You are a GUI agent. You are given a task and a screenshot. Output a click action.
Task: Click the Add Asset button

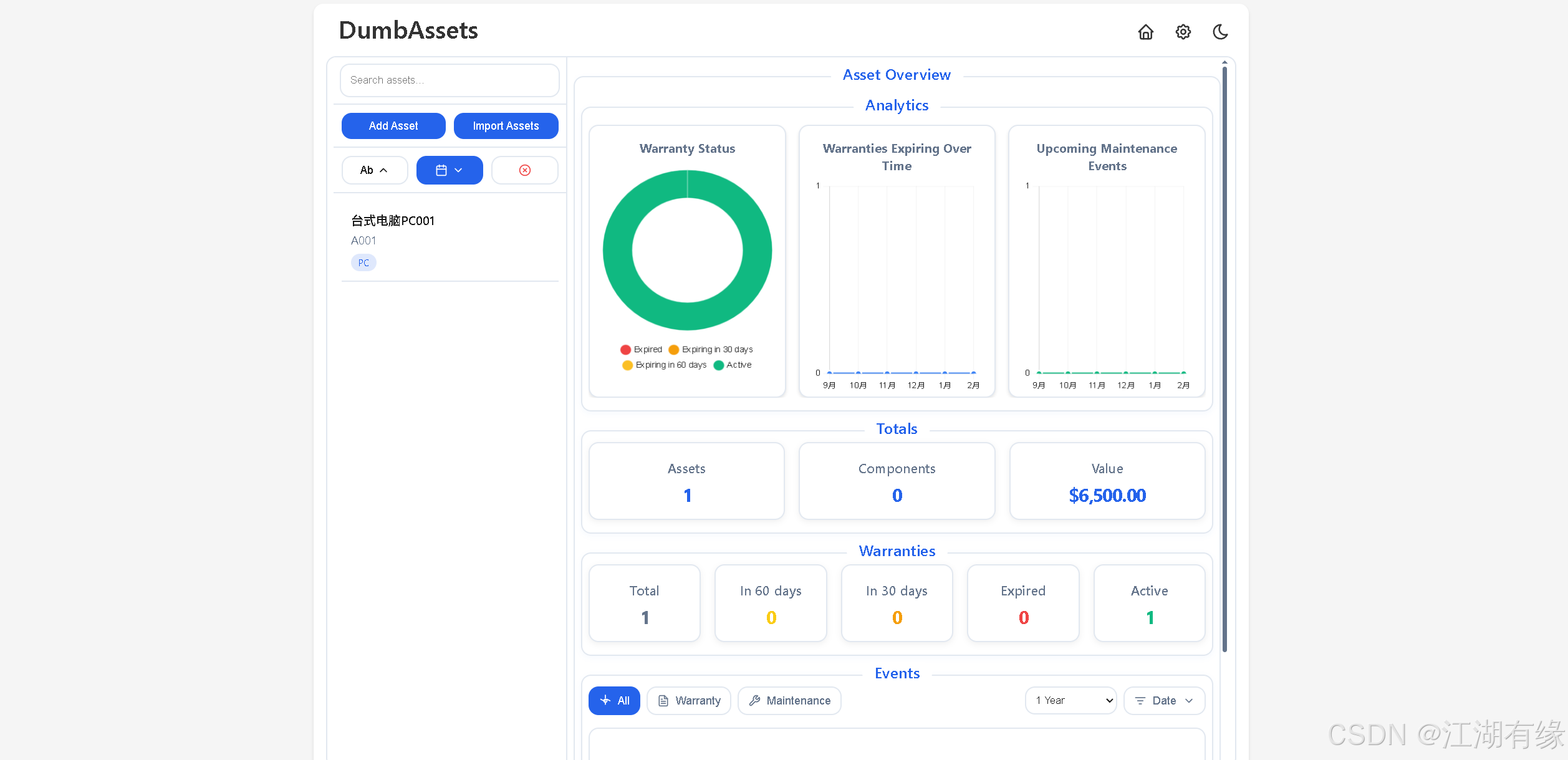pyautogui.click(x=393, y=126)
